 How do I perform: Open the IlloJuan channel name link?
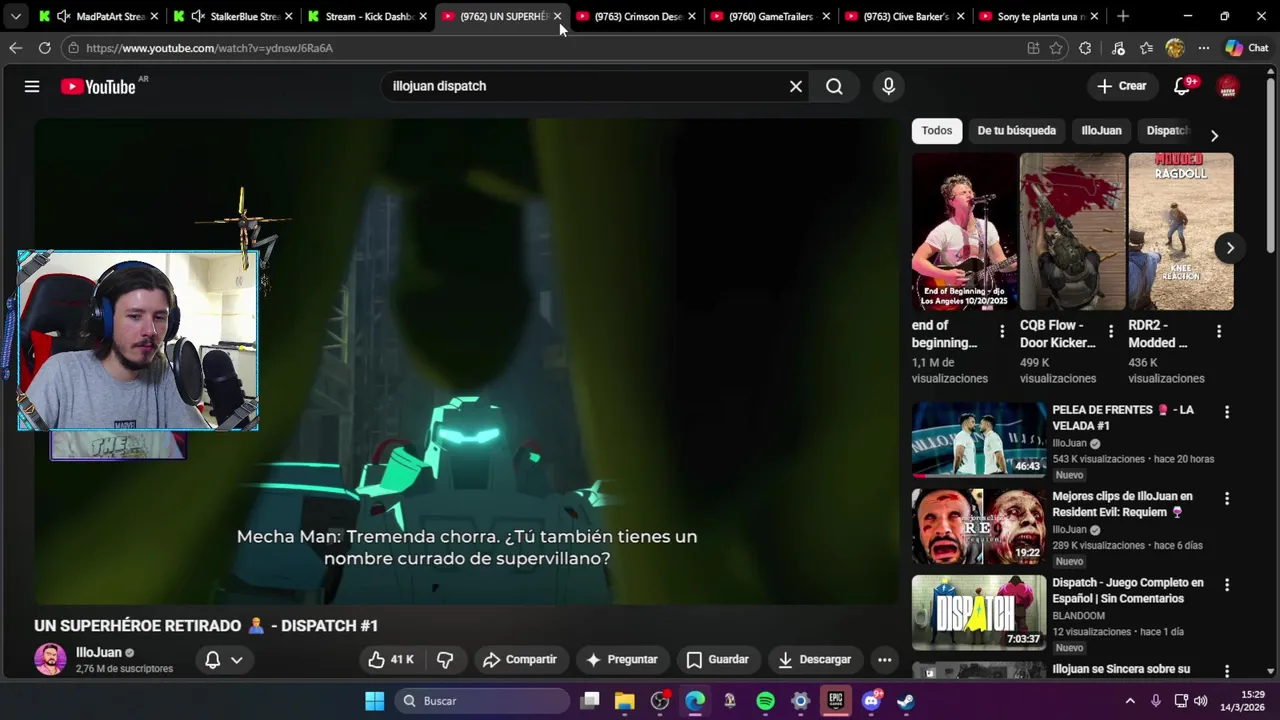(x=98, y=652)
